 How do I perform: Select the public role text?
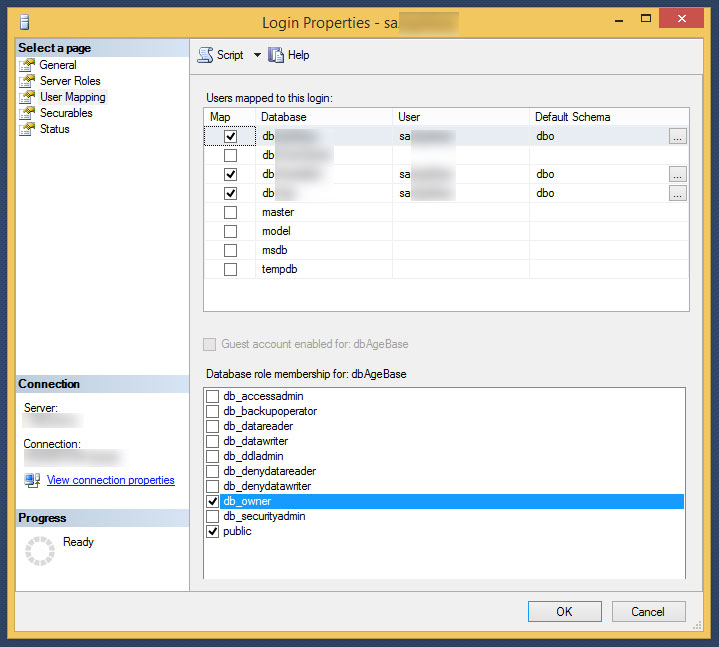[x=237, y=531]
